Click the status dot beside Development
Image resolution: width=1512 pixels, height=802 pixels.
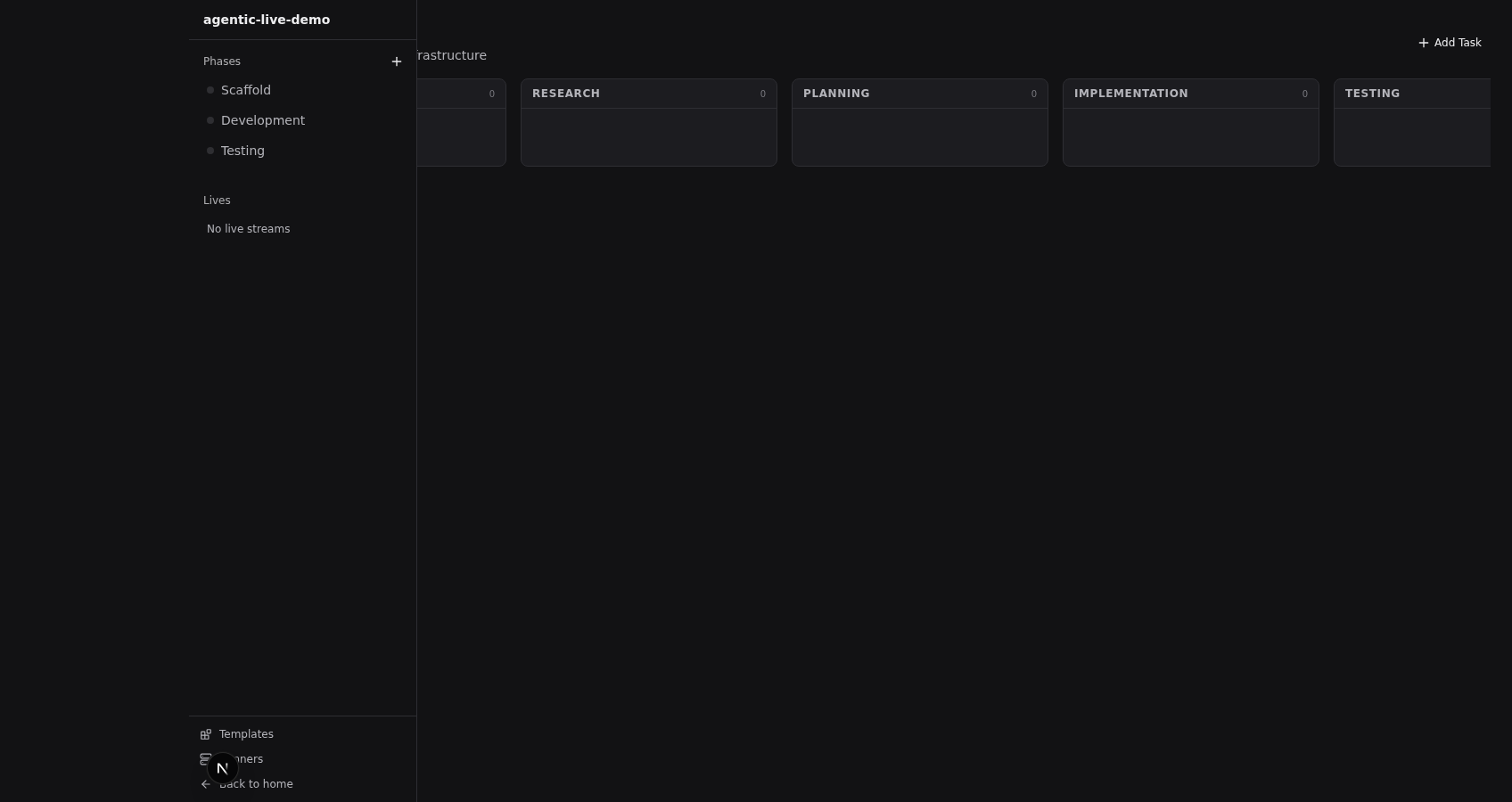[x=210, y=120]
